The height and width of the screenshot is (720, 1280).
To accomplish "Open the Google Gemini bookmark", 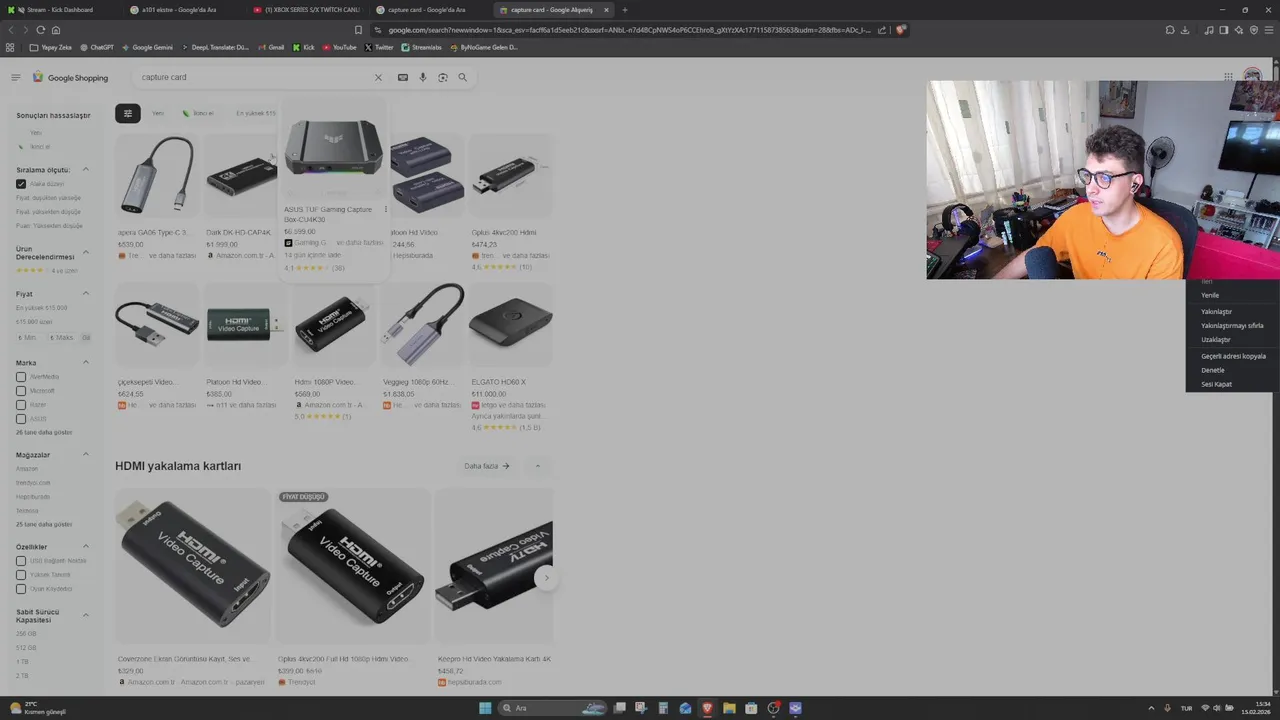I will pos(146,47).
